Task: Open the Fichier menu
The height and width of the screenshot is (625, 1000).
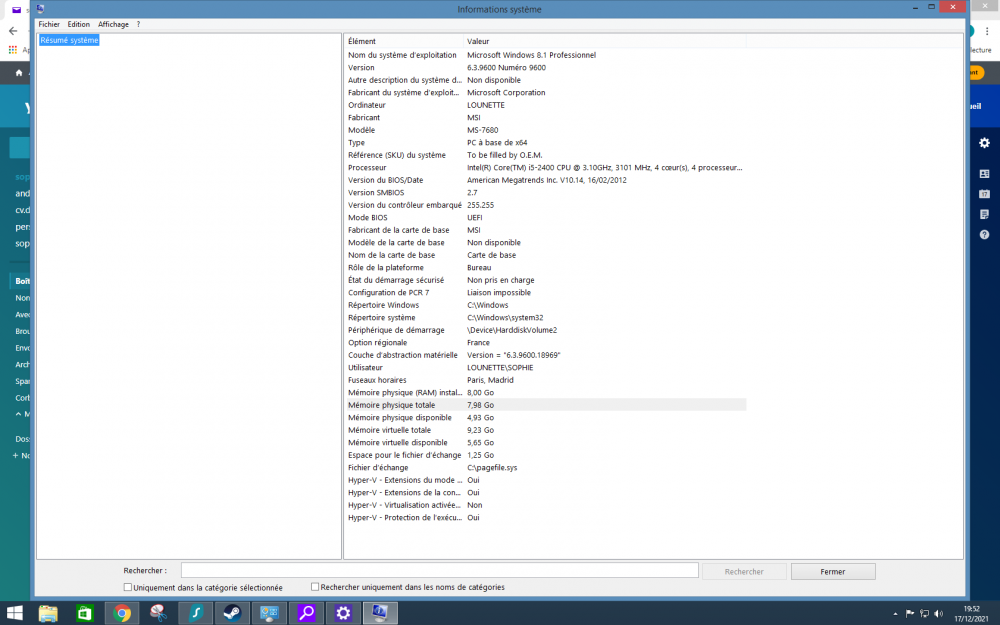Action: click(x=49, y=23)
